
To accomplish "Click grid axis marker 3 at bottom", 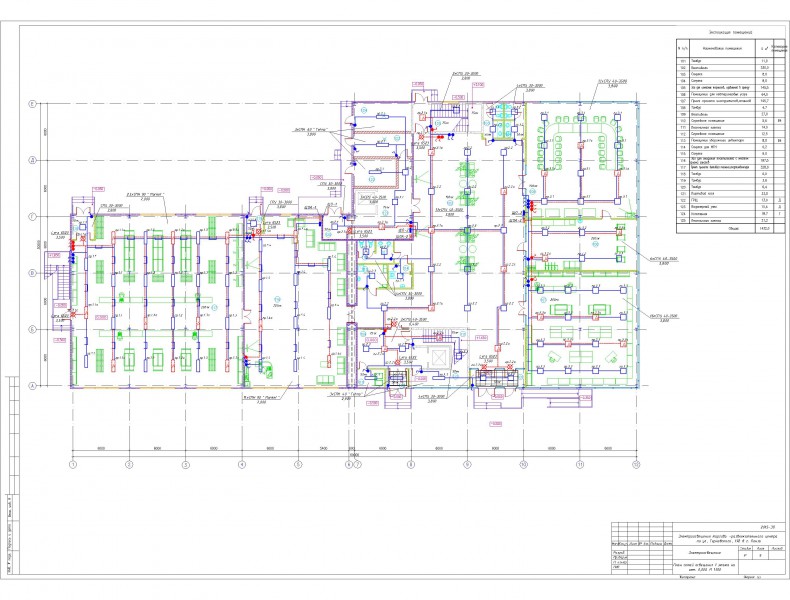I will [186, 464].
